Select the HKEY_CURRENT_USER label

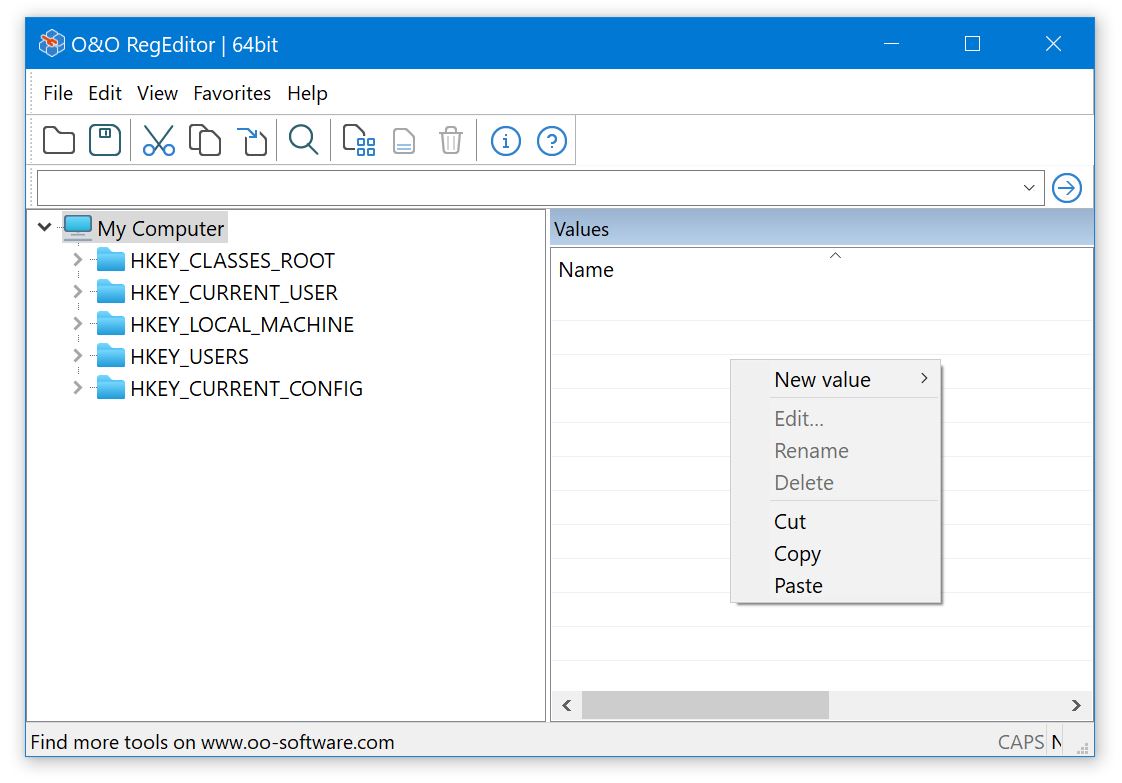(x=234, y=293)
